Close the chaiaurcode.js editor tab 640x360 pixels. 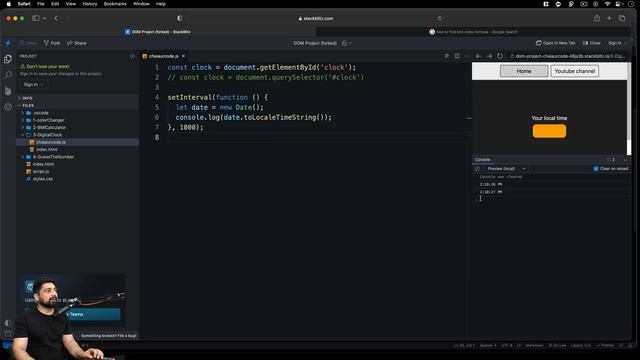point(183,56)
